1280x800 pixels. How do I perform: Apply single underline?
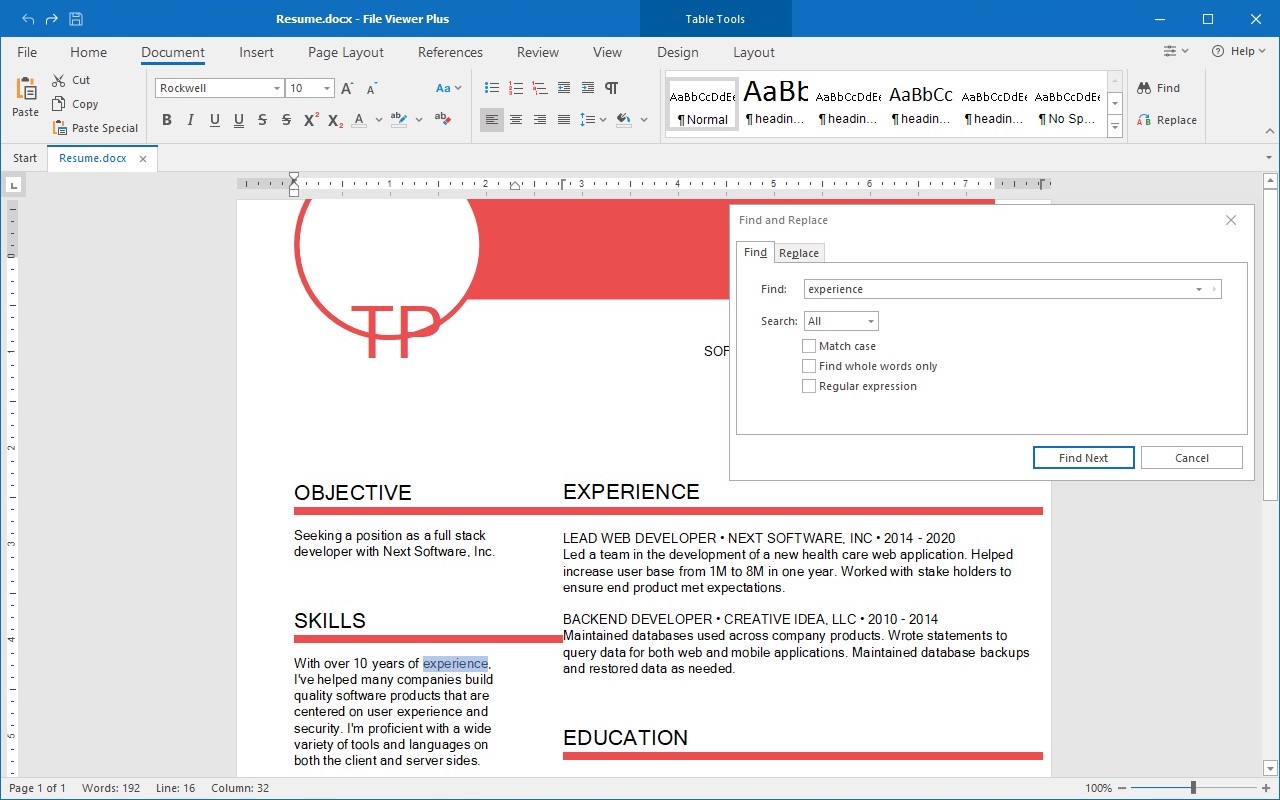[x=215, y=120]
